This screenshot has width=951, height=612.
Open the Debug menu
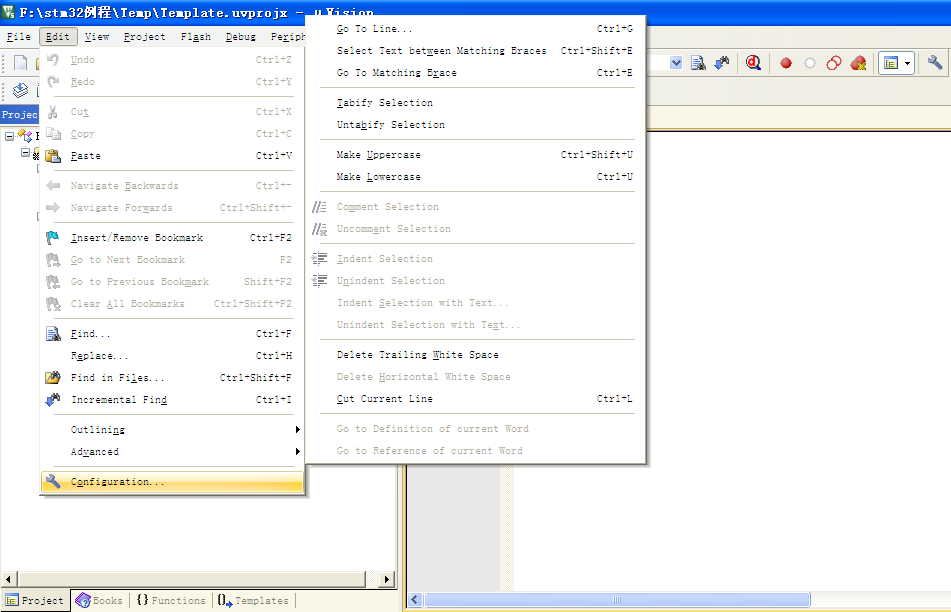click(241, 37)
